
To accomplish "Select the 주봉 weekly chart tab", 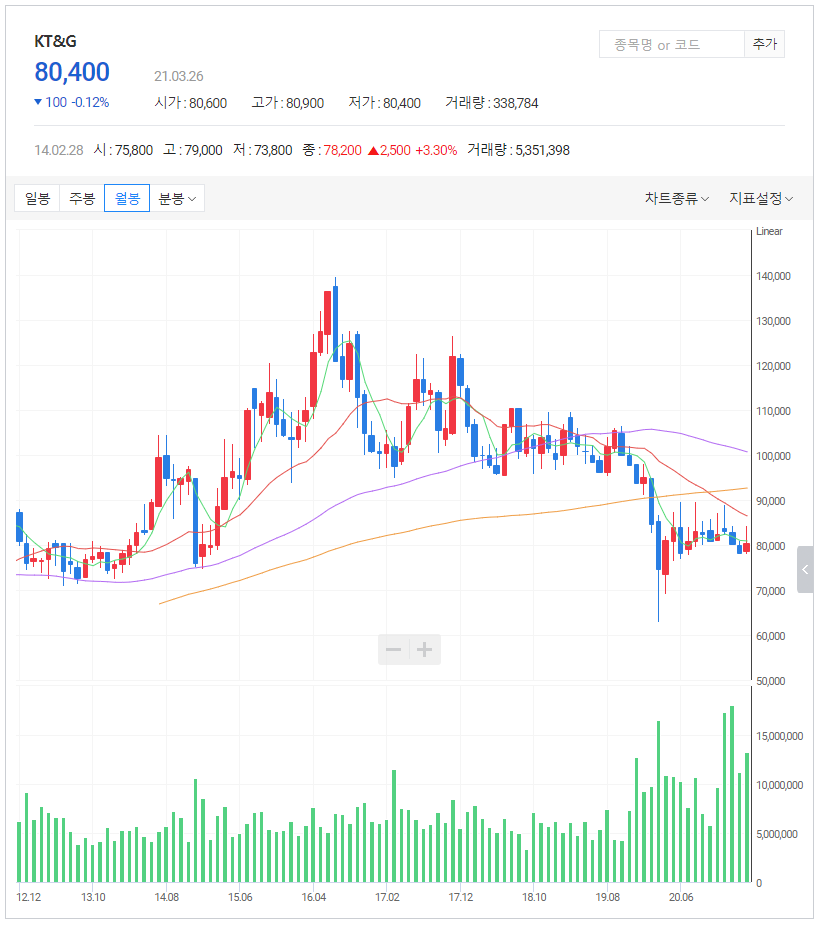I will point(82,198).
